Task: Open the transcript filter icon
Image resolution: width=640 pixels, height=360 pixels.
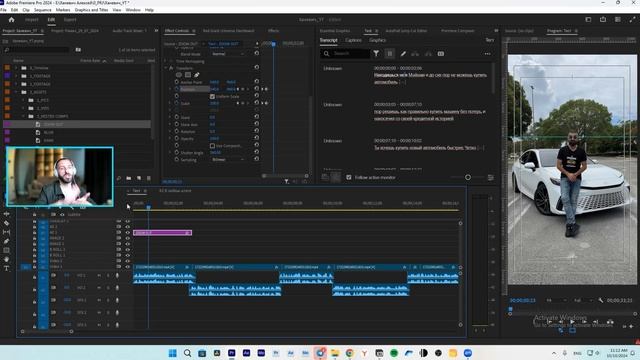Action: 376,53
